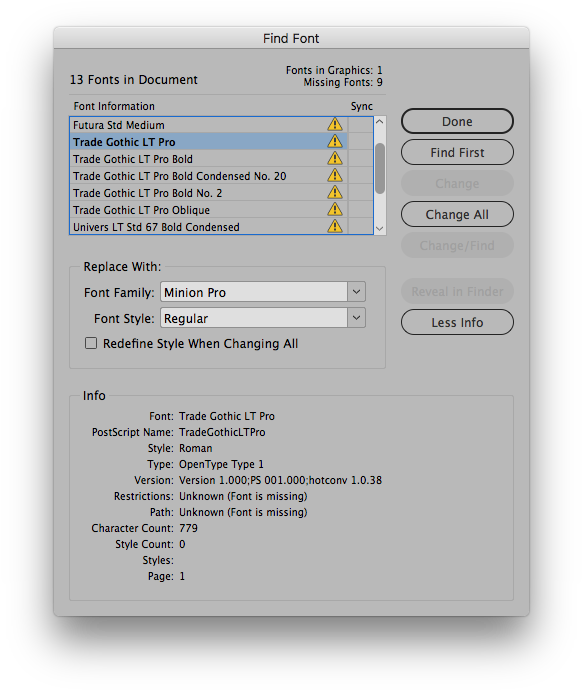Viewport: 582px width, 690px height.
Task: Select Trade Gothic LT Pro Oblique entry
Action: click(209, 210)
